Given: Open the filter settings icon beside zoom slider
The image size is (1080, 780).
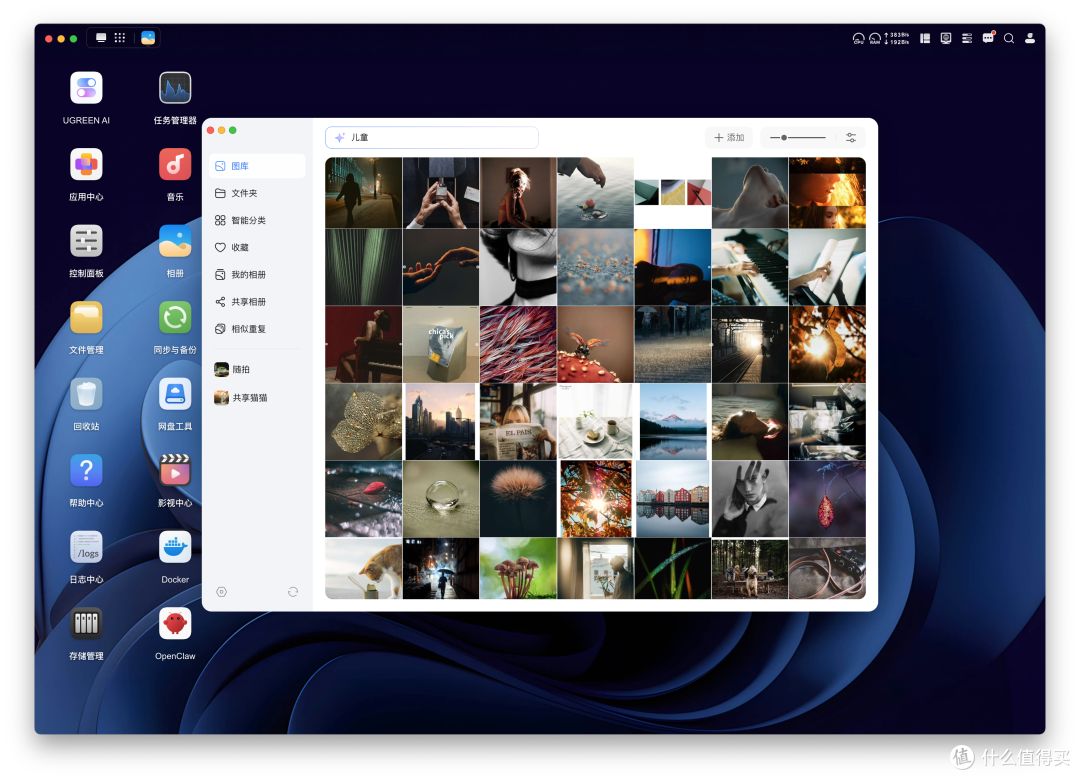Looking at the screenshot, I should click(851, 138).
